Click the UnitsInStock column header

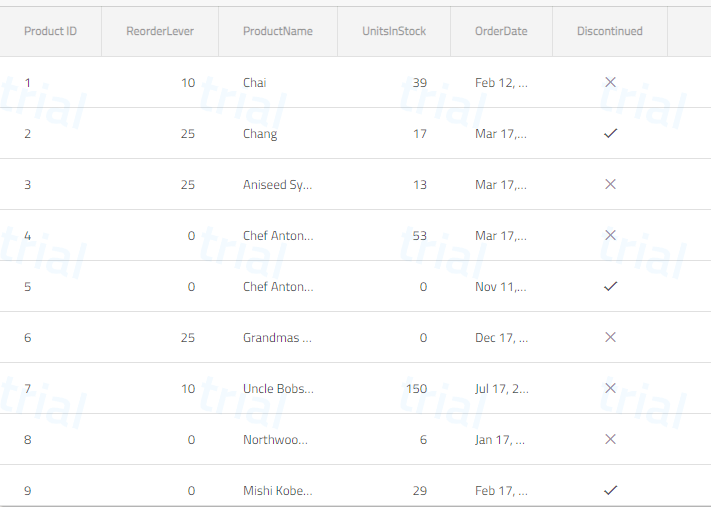(x=394, y=31)
